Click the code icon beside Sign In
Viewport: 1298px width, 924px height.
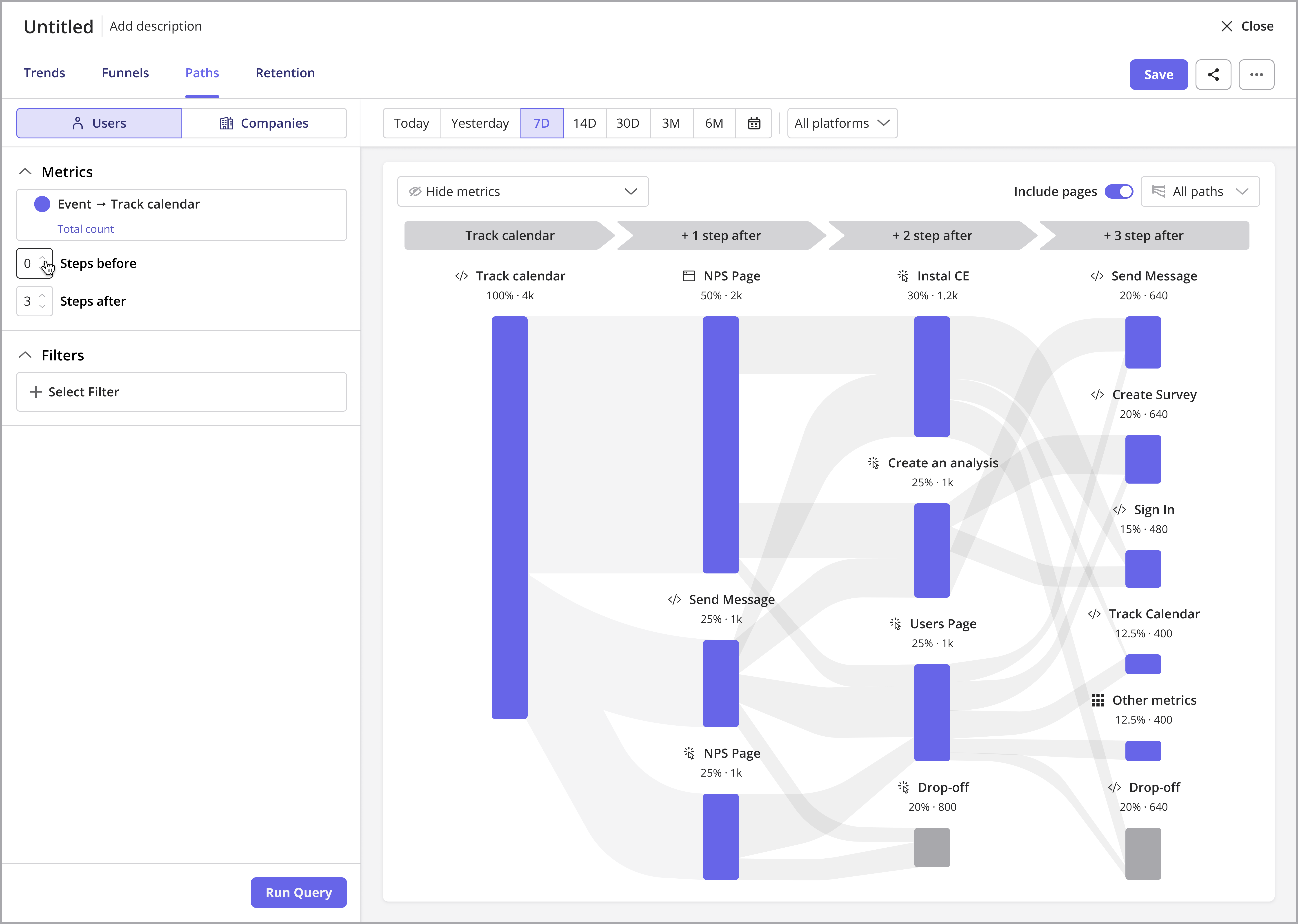pyautogui.click(x=1119, y=510)
